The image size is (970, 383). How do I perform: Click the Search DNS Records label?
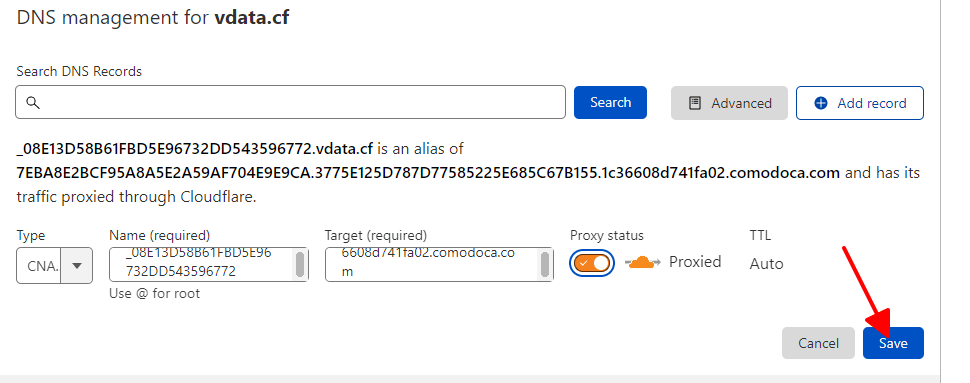[x=79, y=71]
